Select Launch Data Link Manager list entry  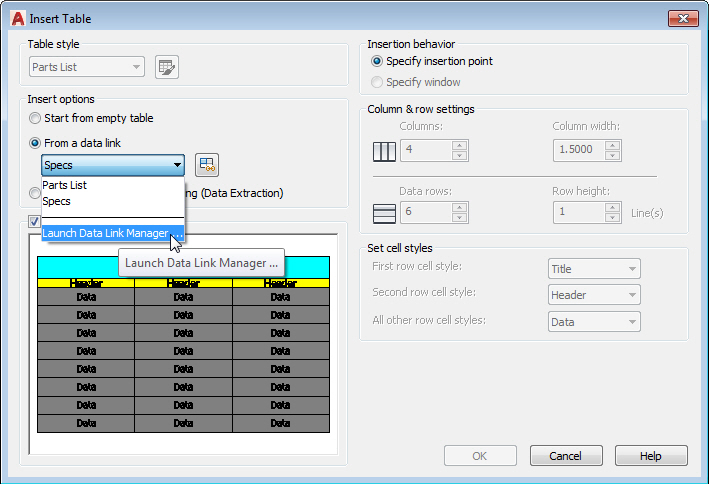click(113, 233)
